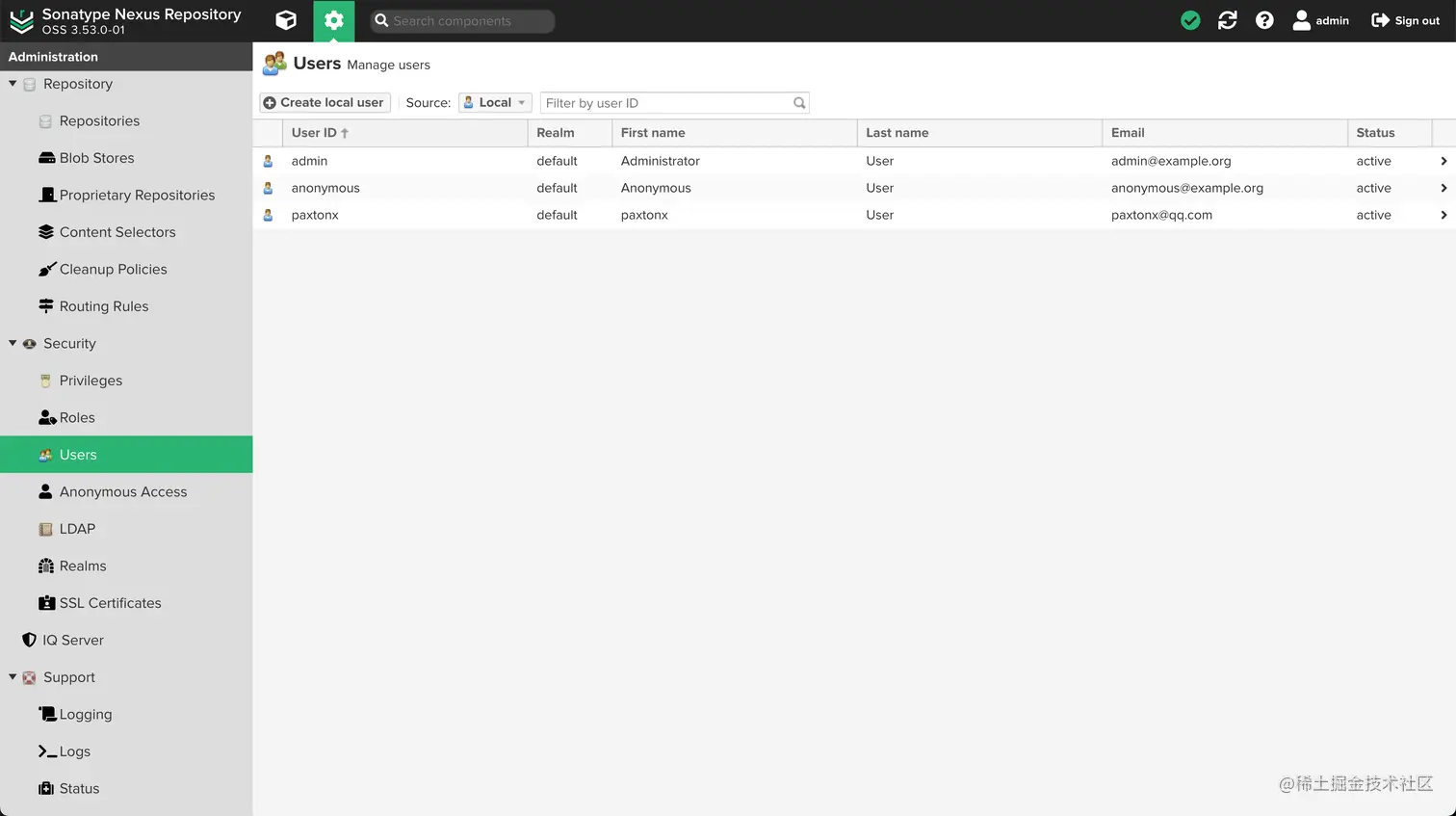The height and width of the screenshot is (816, 1456).
Task: Open Routing Rules in sidebar
Action: [104, 306]
